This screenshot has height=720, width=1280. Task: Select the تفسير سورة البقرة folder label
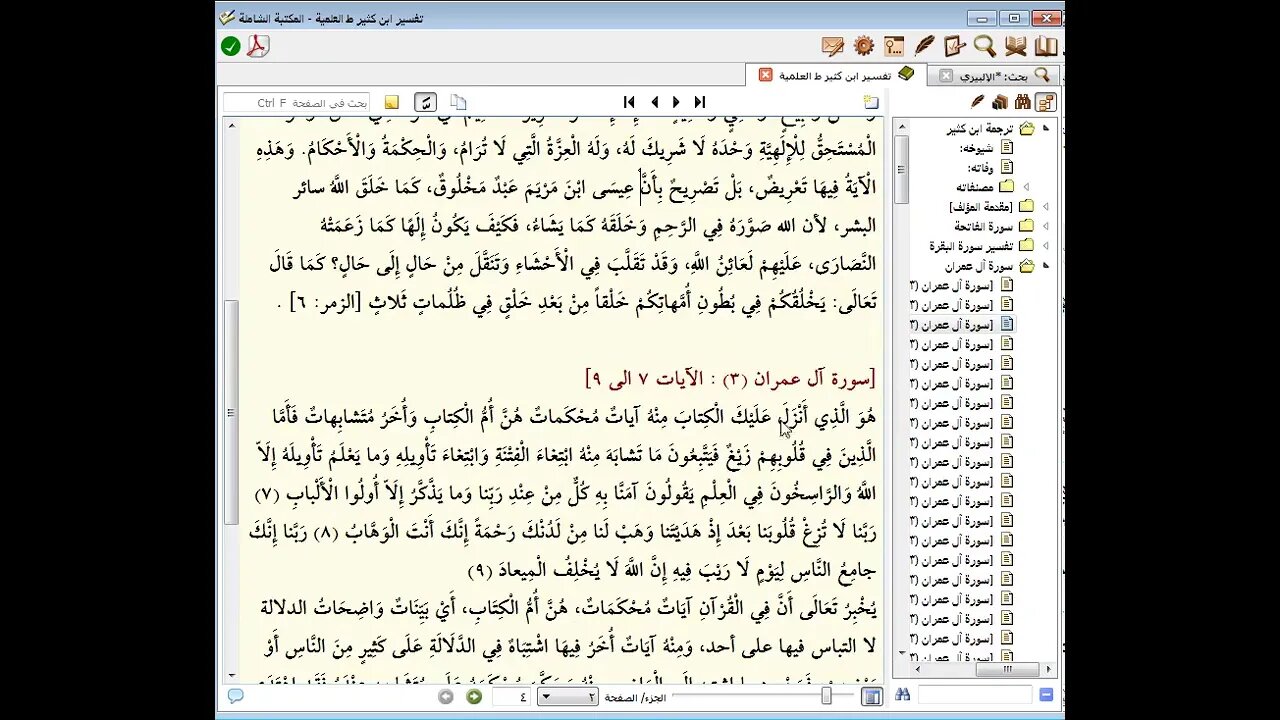coord(971,246)
